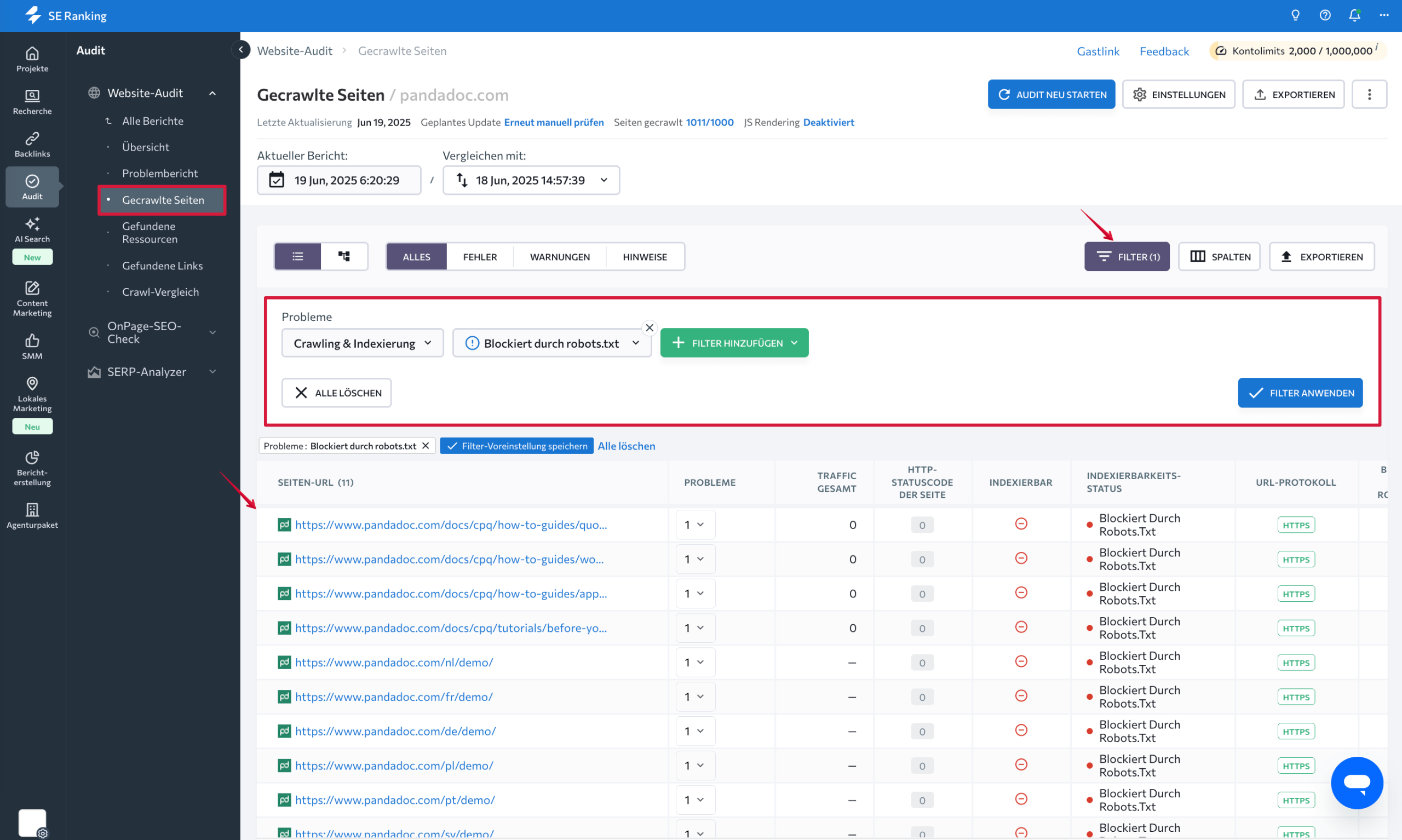The image size is (1402, 840).
Task: Click Website-Audit breadcrumb
Action: pyautogui.click(x=294, y=51)
